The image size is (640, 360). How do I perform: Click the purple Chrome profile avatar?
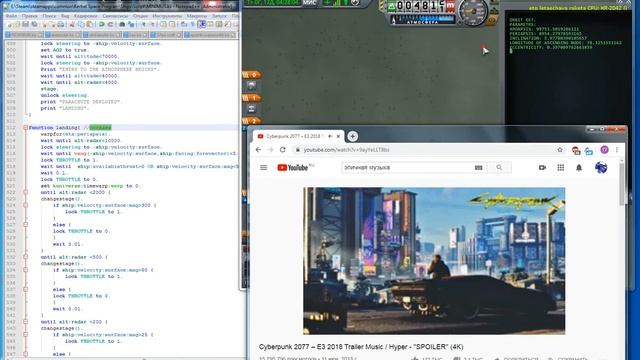[x=604, y=150]
